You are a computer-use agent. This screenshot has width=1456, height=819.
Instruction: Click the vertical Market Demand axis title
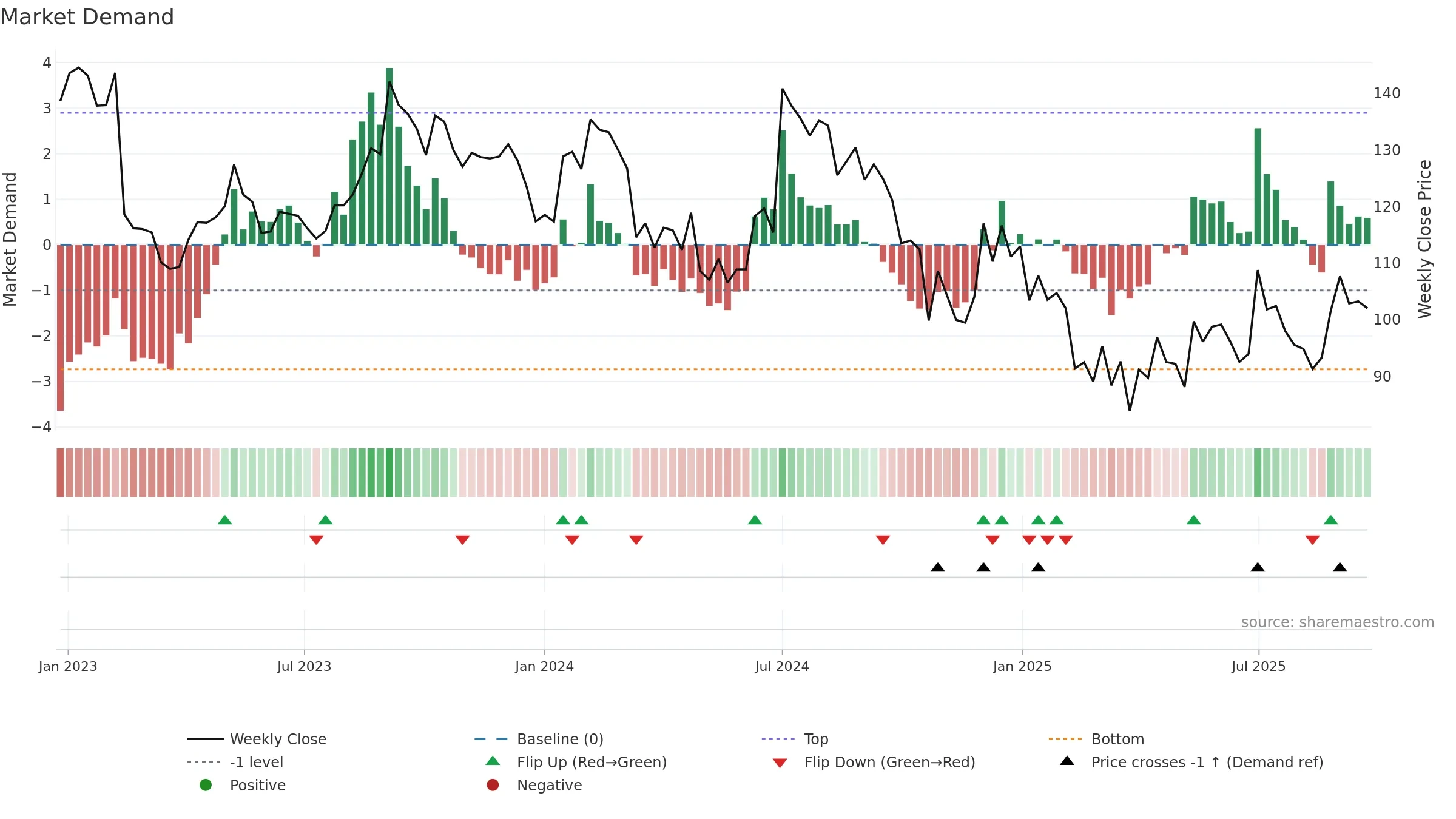pos(10,239)
